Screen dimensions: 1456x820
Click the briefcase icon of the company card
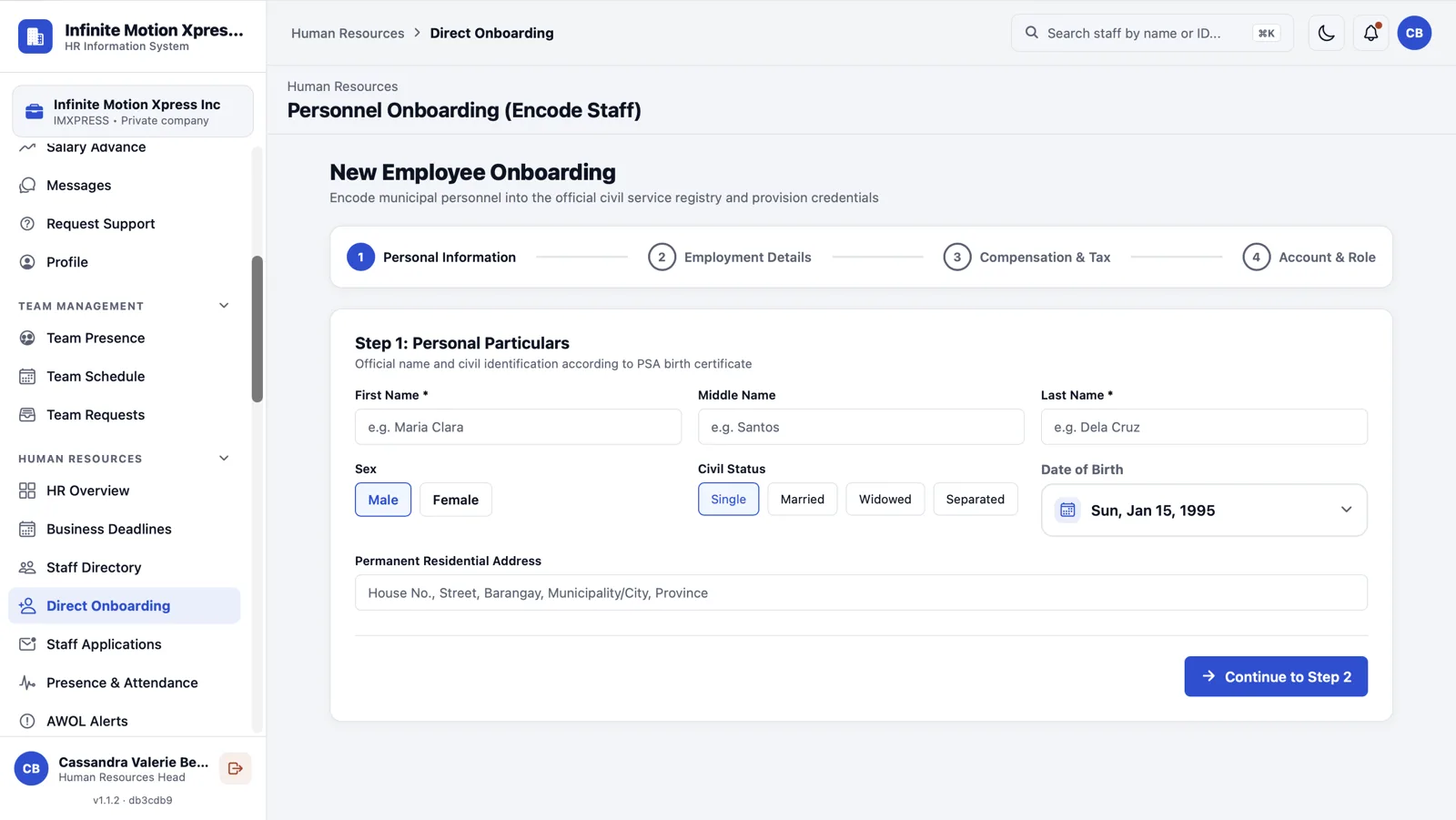[35, 111]
